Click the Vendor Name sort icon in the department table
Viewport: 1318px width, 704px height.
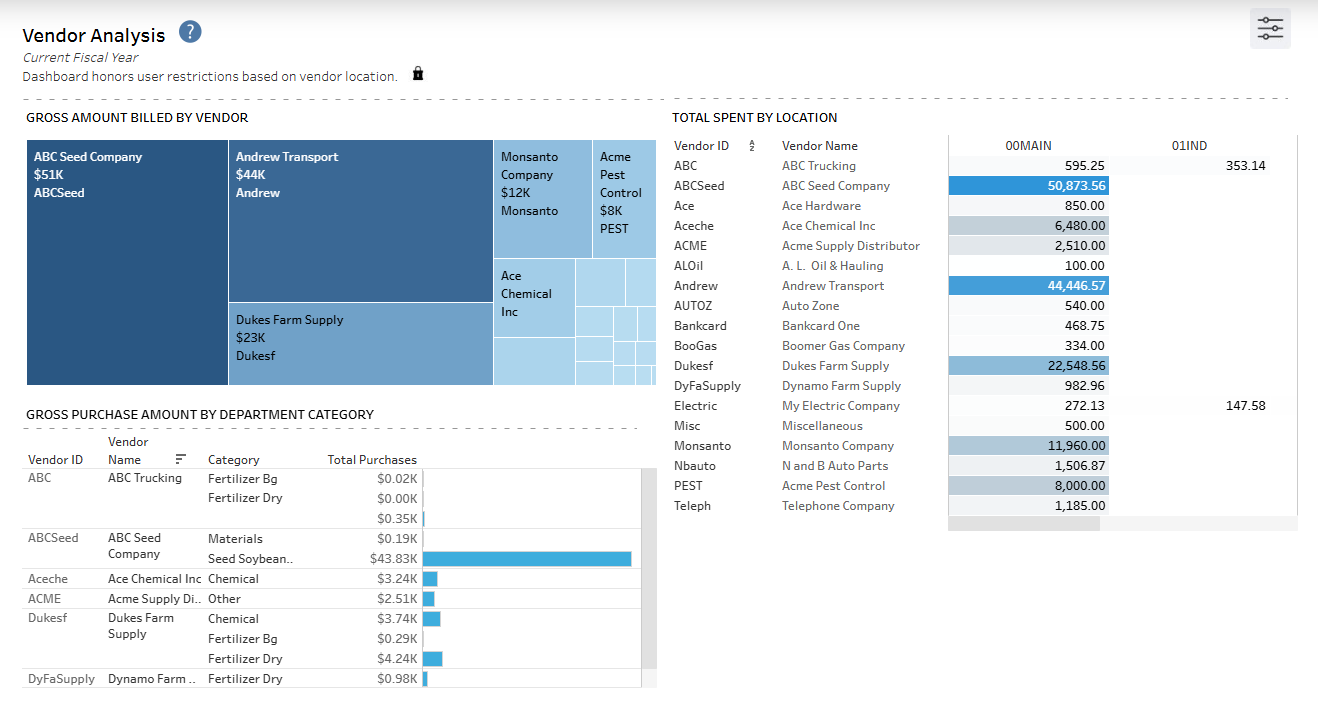pyautogui.click(x=181, y=459)
